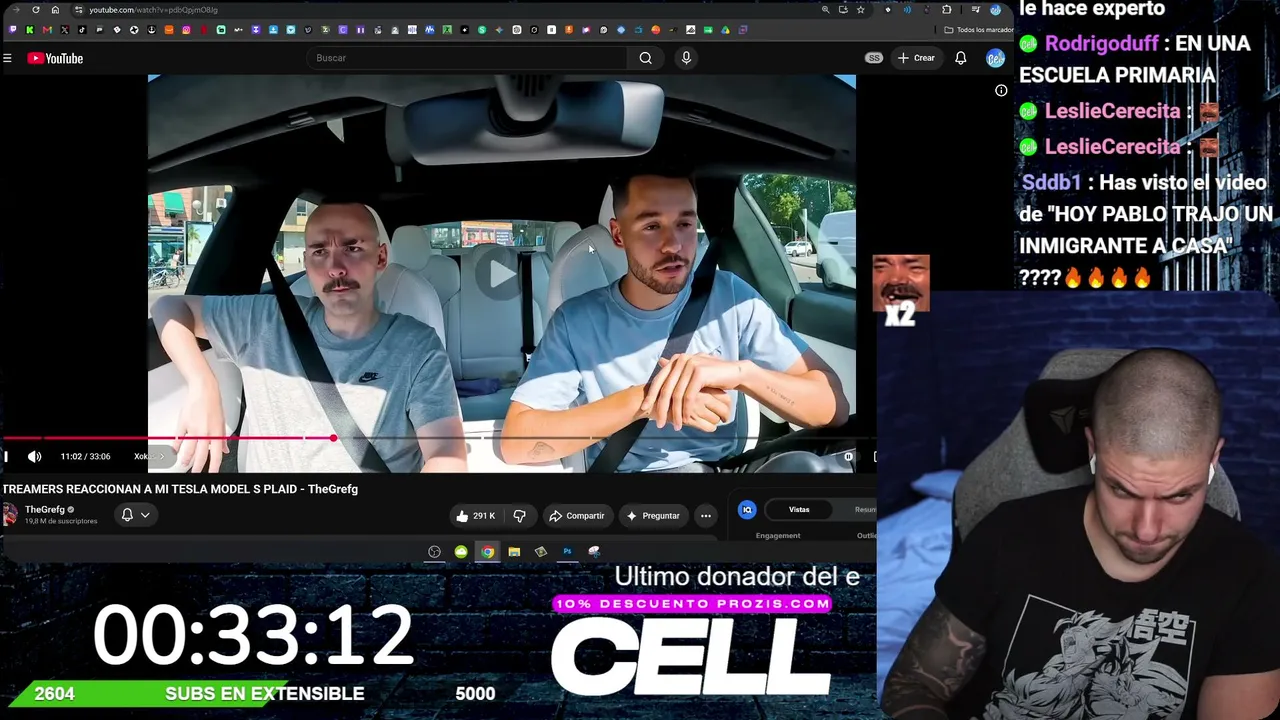Open the Todos los marcadores folder
This screenshot has width=1280, height=720.
pos(979,30)
